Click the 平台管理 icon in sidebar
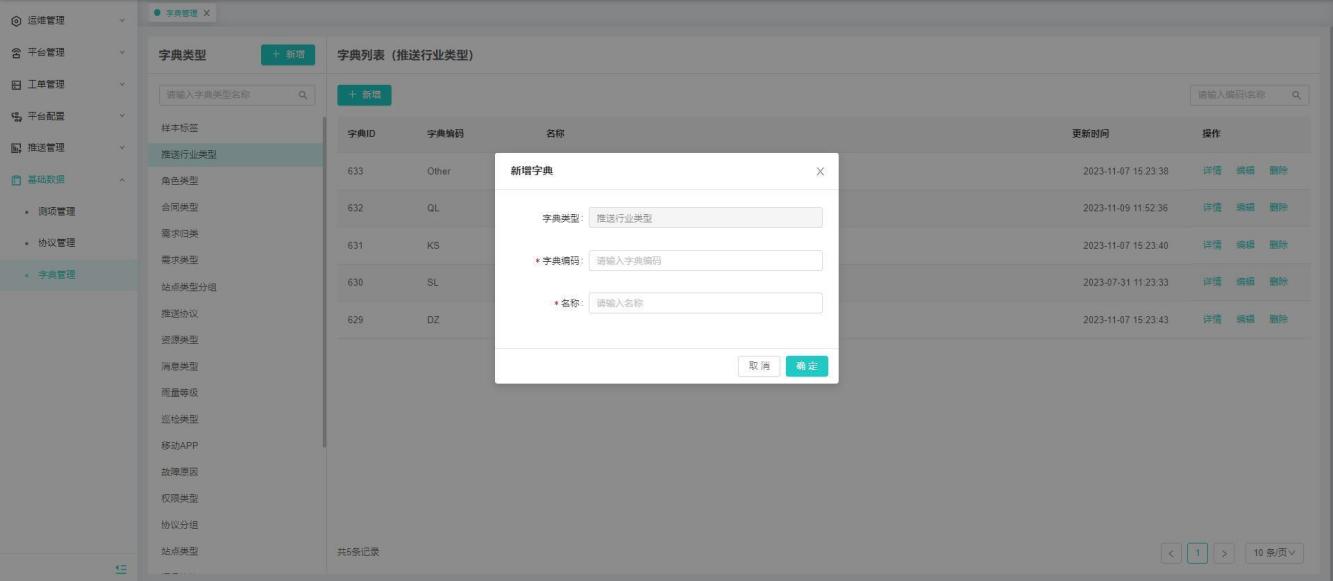This screenshot has width=1333, height=581. click(x=16, y=52)
